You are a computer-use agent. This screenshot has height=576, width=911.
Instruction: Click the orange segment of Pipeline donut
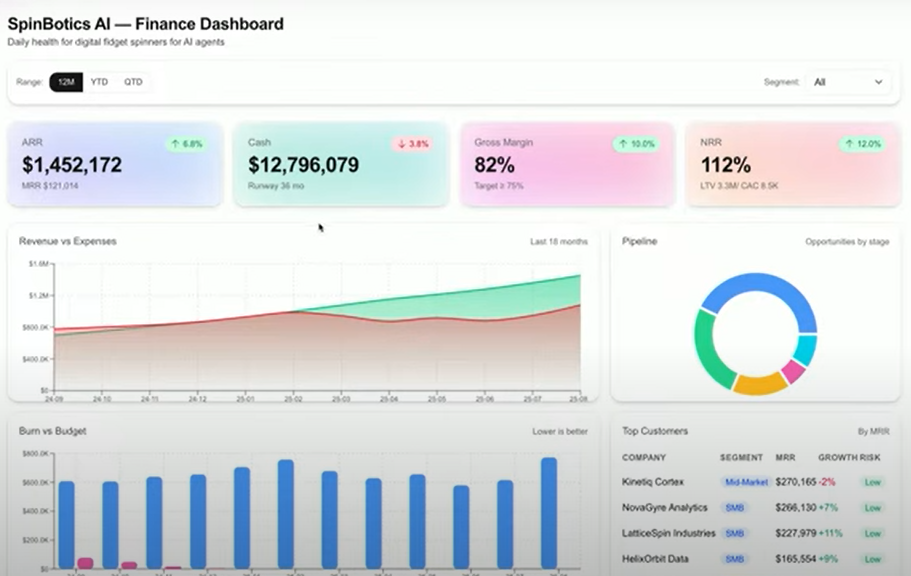(760, 384)
